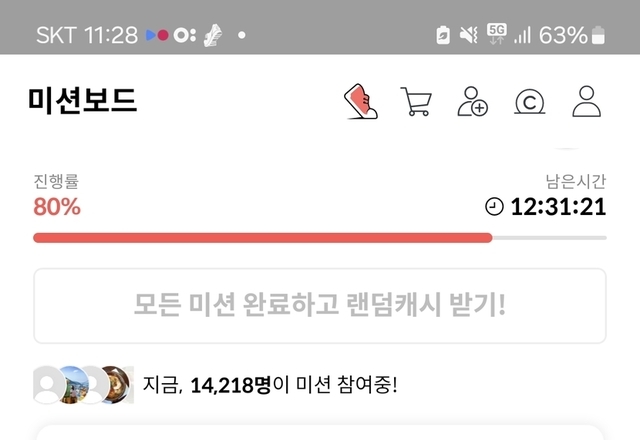The image size is (640, 440).
Task: Tap the 63% battery indicator
Action: [571, 35]
